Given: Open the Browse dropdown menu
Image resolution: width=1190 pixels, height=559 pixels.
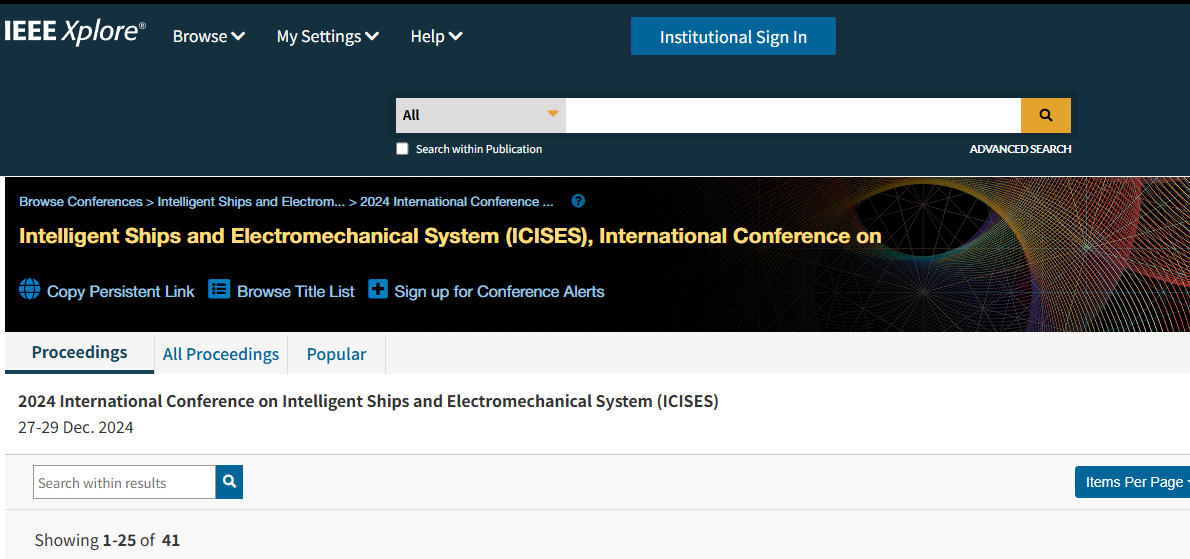Looking at the screenshot, I should tap(209, 36).
